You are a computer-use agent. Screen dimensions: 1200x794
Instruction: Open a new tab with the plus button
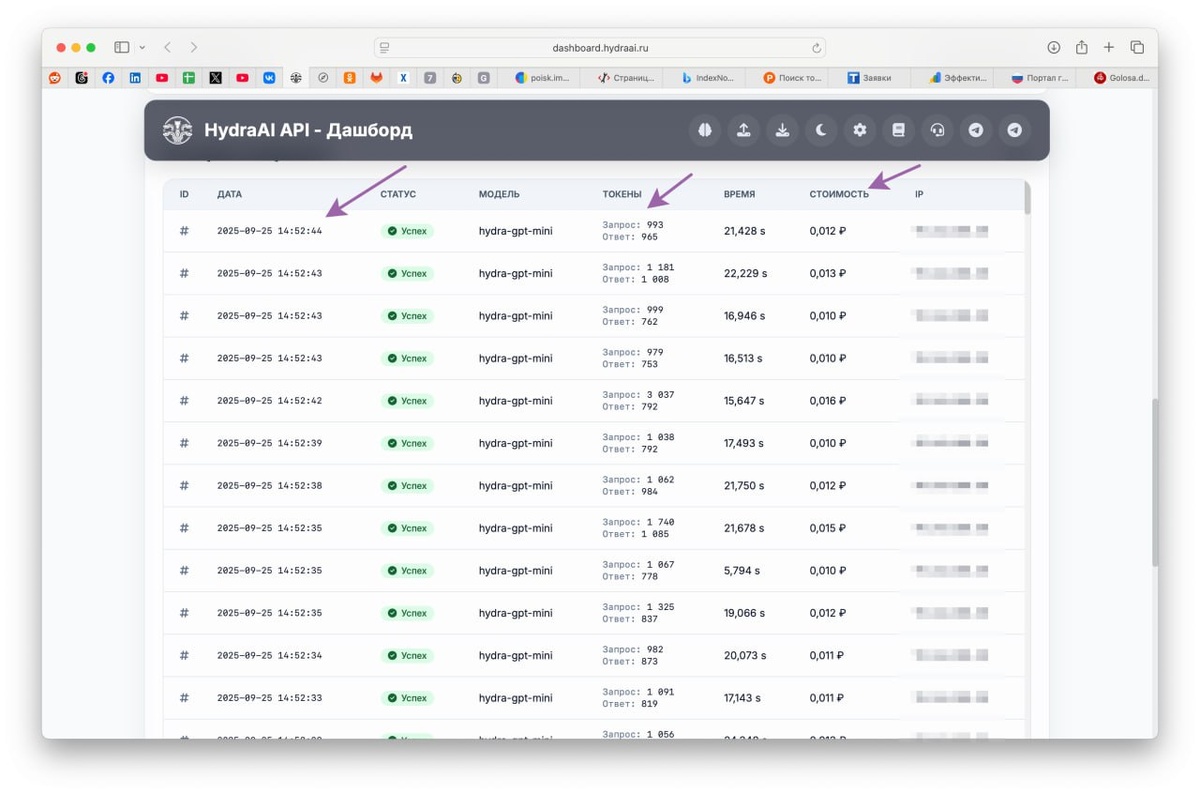coord(1109,47)
